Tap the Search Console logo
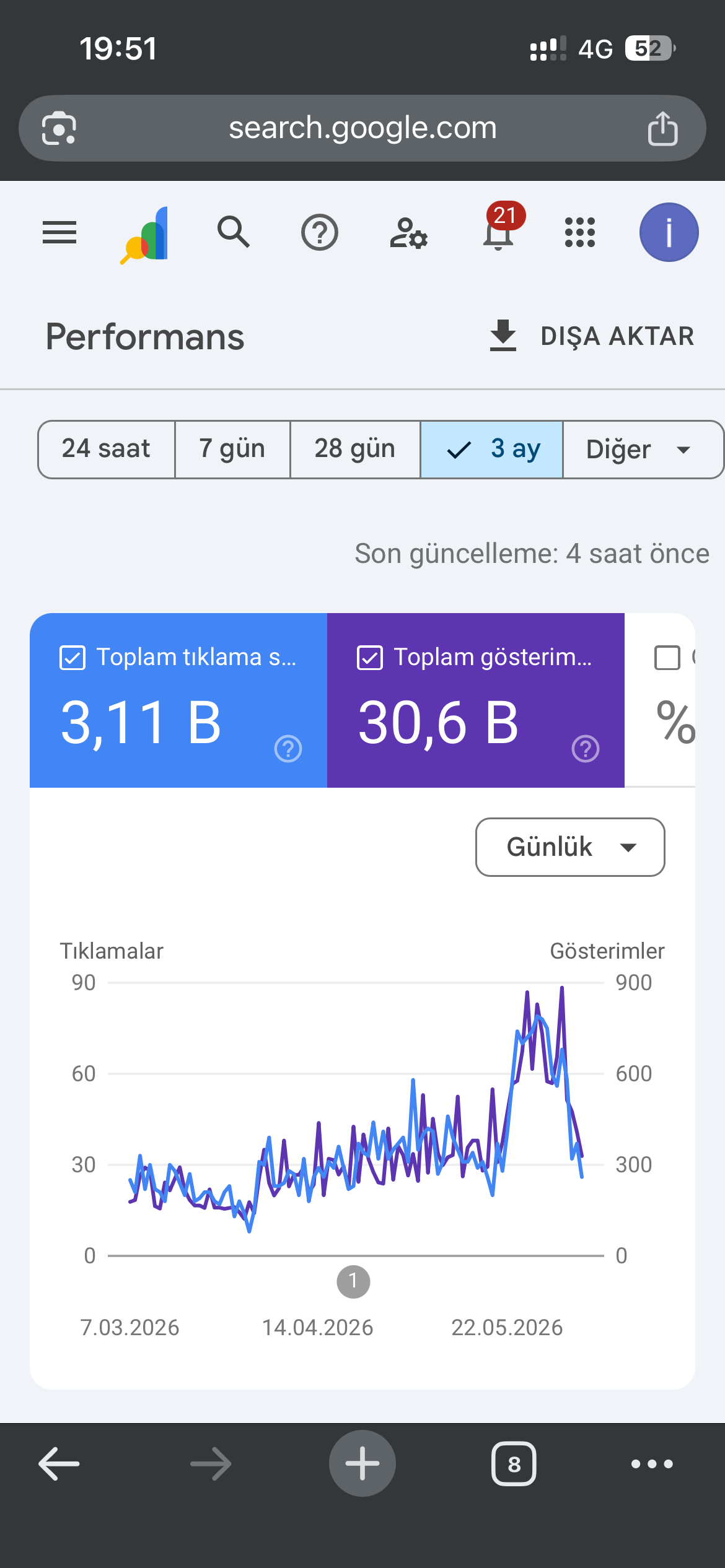 [x=145, y=235]
